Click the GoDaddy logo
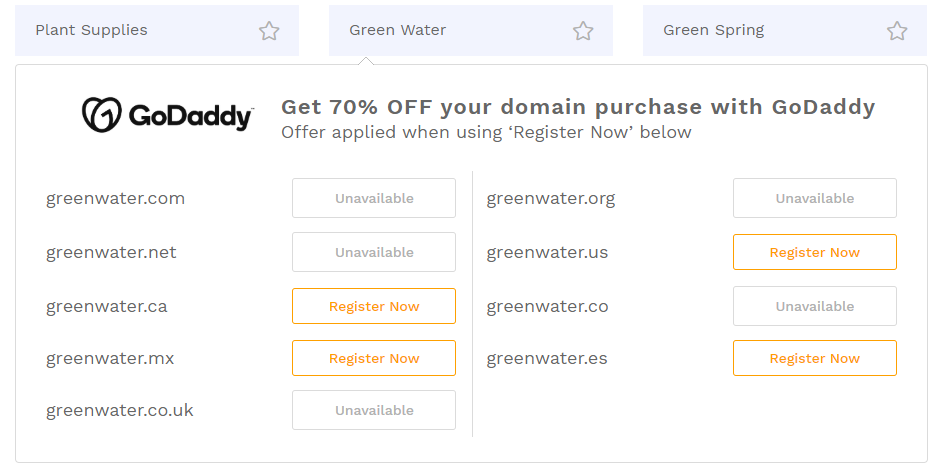 click(167, 115)
